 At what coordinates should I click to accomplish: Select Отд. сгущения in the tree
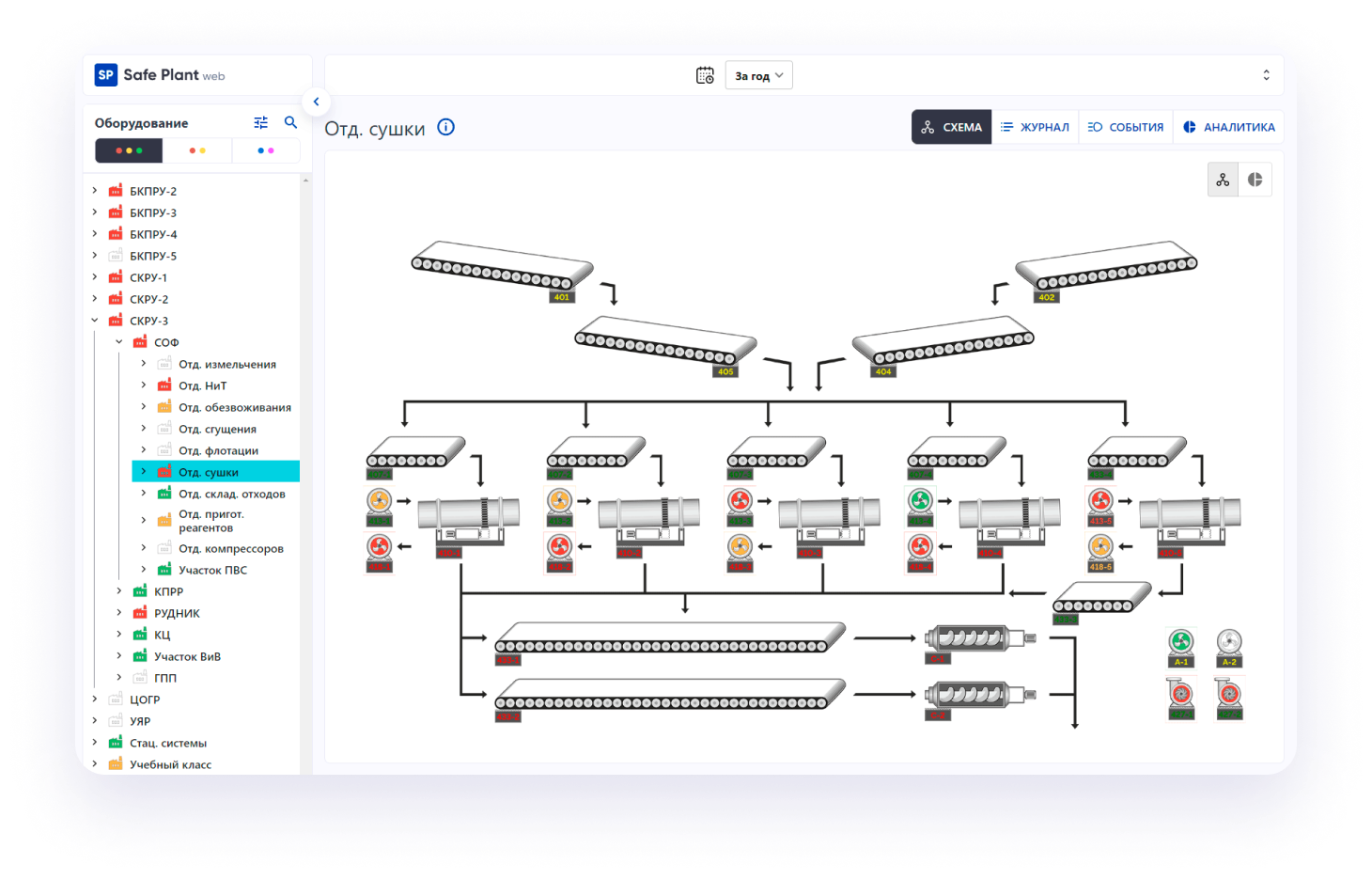[217, 429]
